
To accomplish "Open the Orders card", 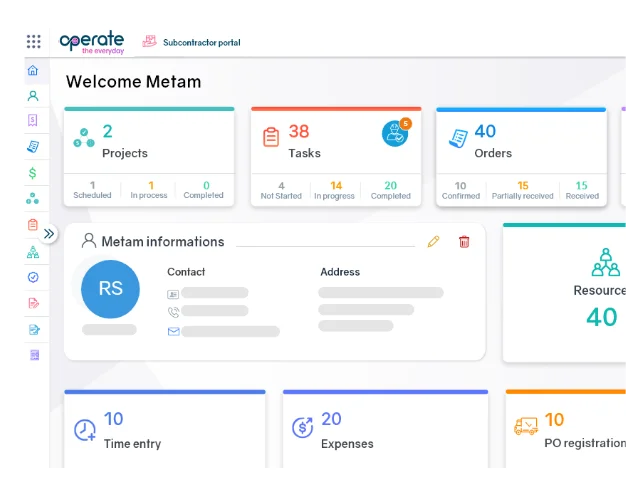I will click(x=521, y=141).
